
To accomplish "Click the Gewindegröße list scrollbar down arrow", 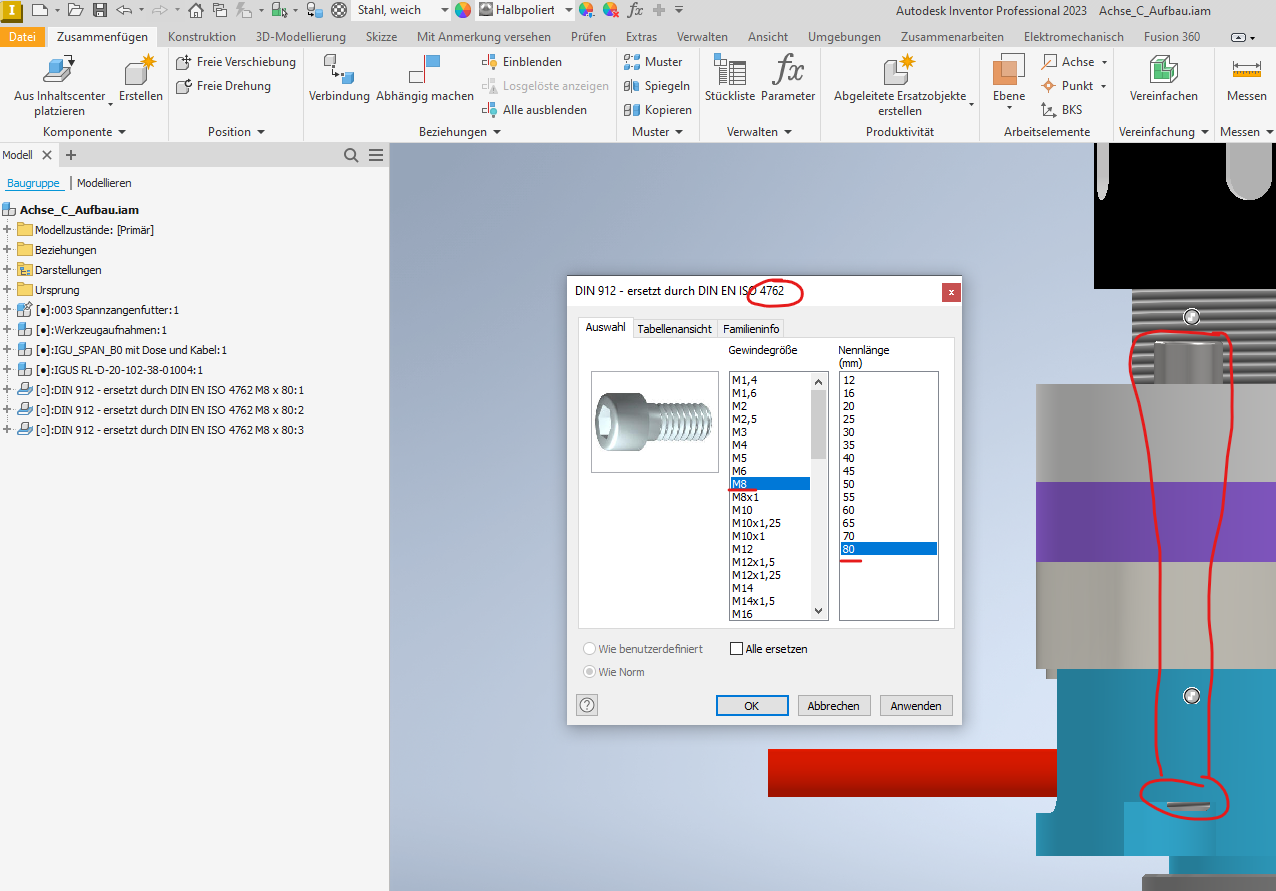I will [819, 611].
